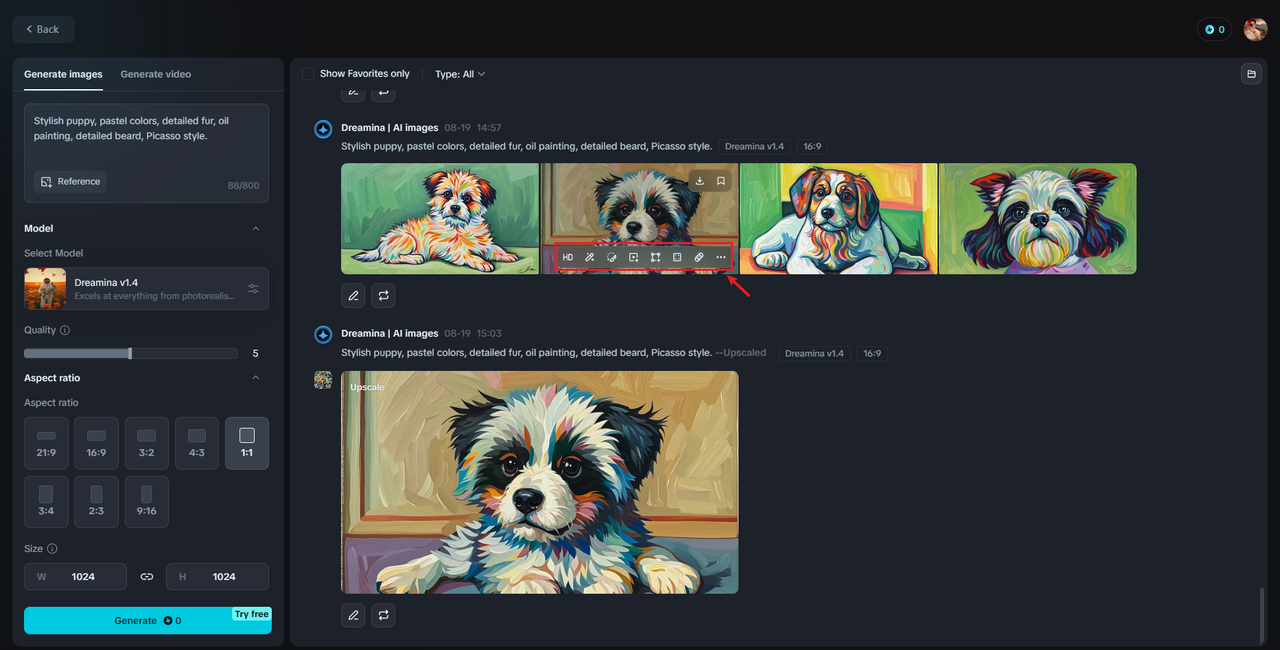Image resolution: width=1280 pixels, height=650 pixels.
Task: Click the 16:9 tag on the 15:03 upscaled post
Action: click(x=871, y=353)
